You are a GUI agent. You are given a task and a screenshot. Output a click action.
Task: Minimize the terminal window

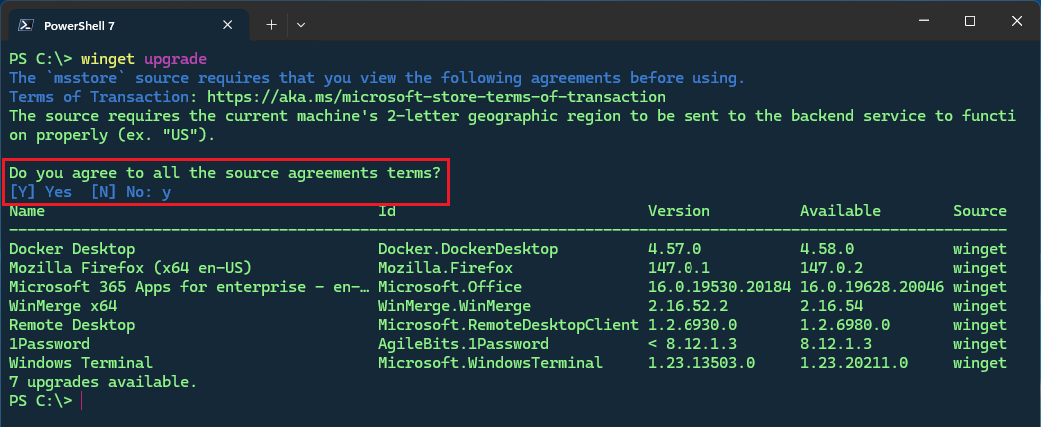[x=923, y=22]
